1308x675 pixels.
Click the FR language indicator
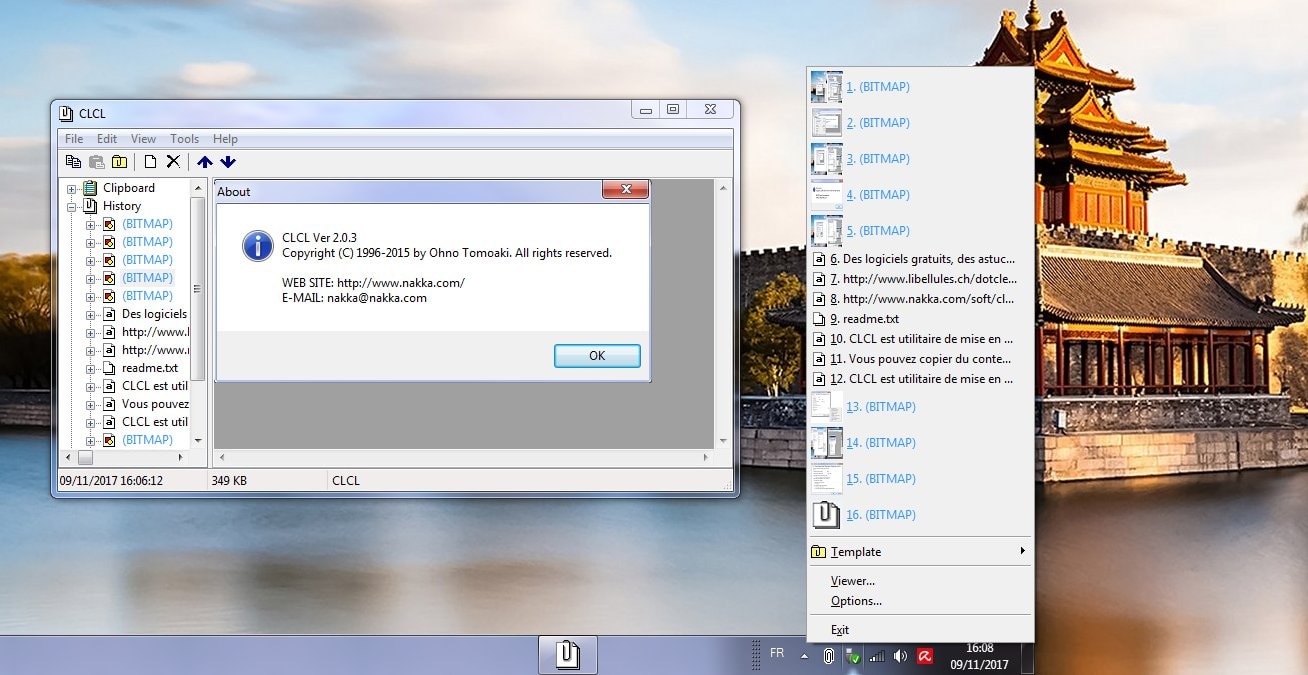point(777,653)
